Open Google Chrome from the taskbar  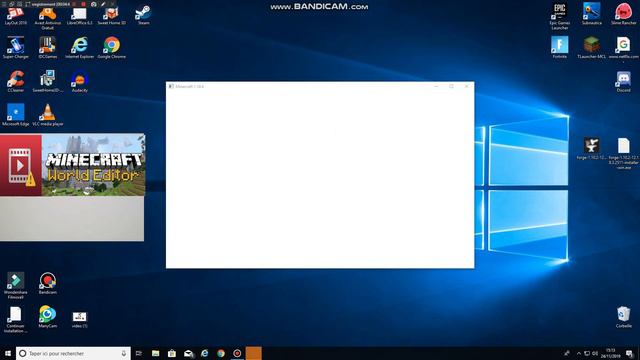click(x=221, y=353)
